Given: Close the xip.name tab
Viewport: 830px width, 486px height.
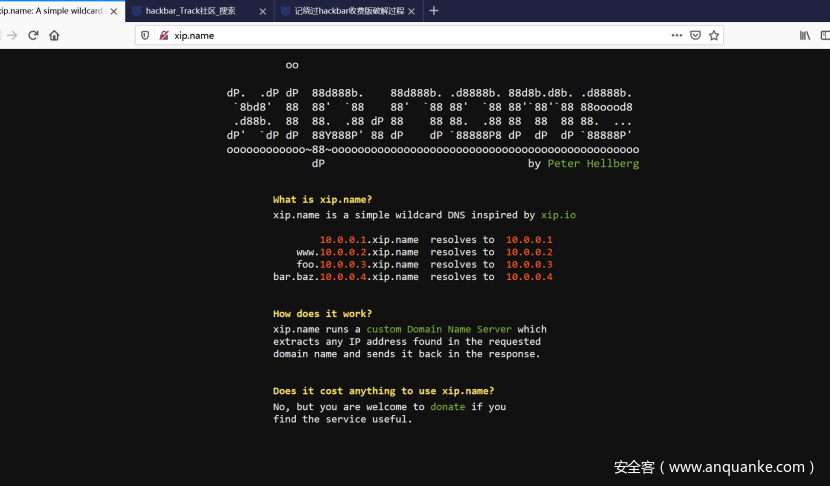Looking at the screenshot, I should [114, 11].
